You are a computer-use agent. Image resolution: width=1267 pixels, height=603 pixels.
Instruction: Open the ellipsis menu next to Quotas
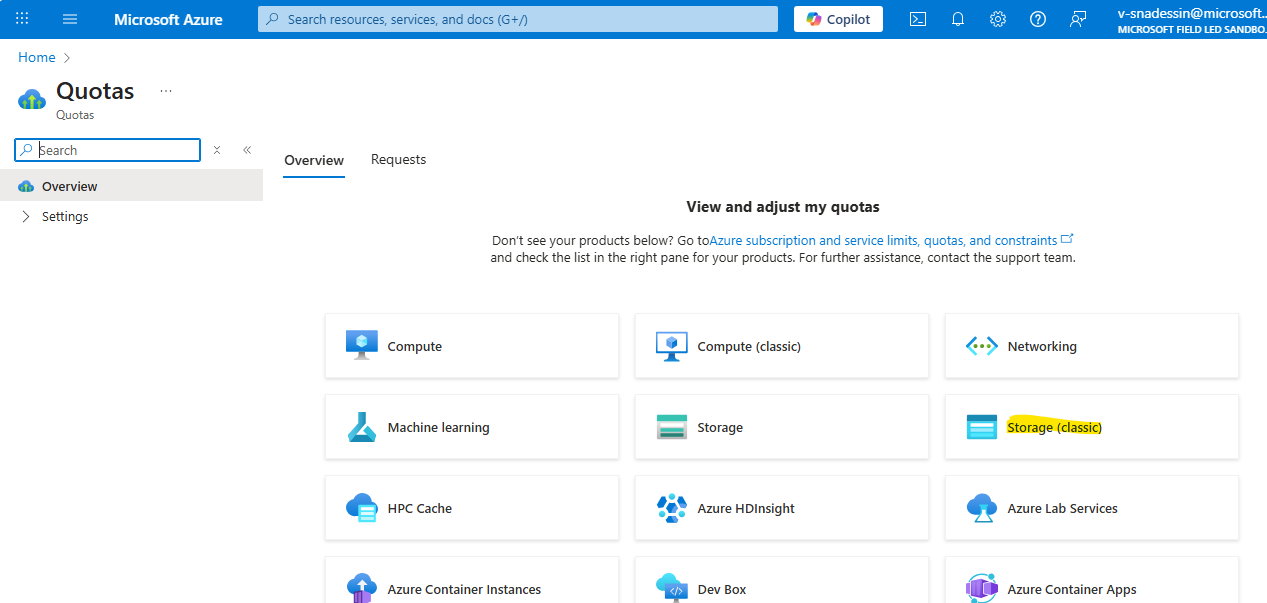(x=166, y=91)
